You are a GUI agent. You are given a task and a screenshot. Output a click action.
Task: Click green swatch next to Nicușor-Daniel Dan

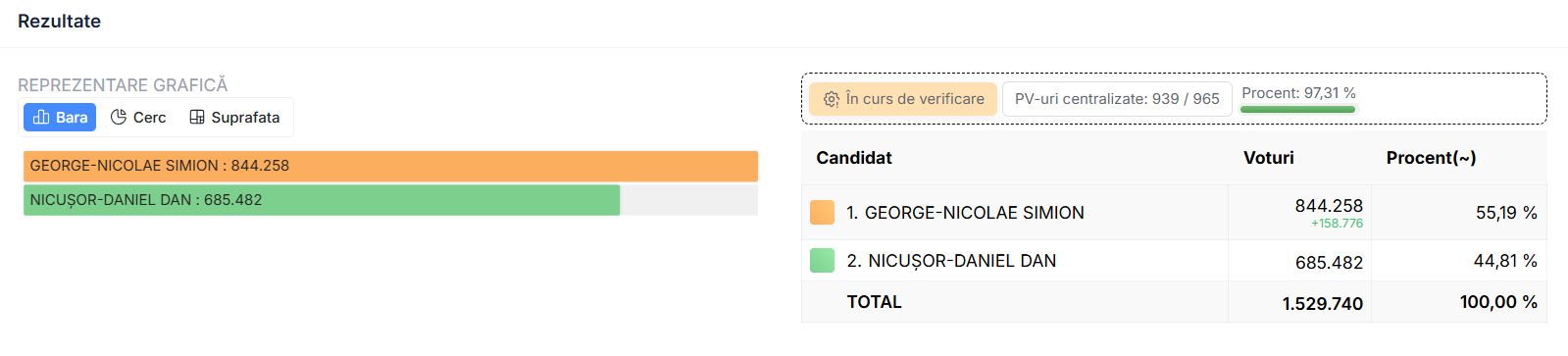(x=822, y=261)
